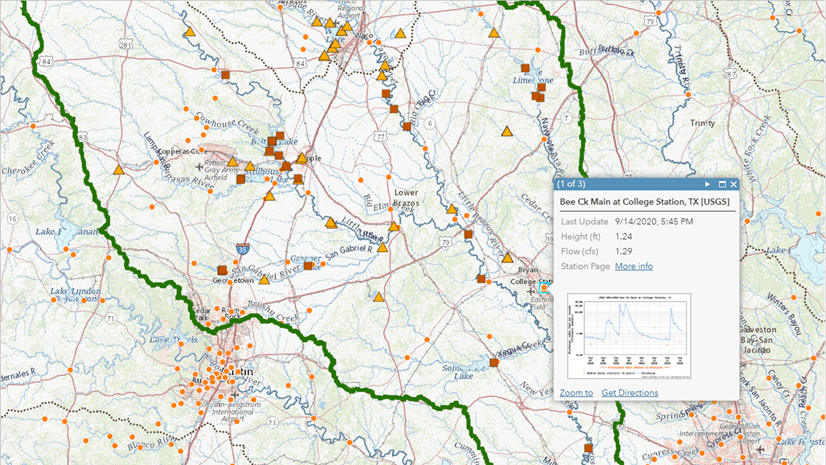Screen dimensions: 826x465
Task: Click the Lower Brazos basin label
Action: pos(406,197)
